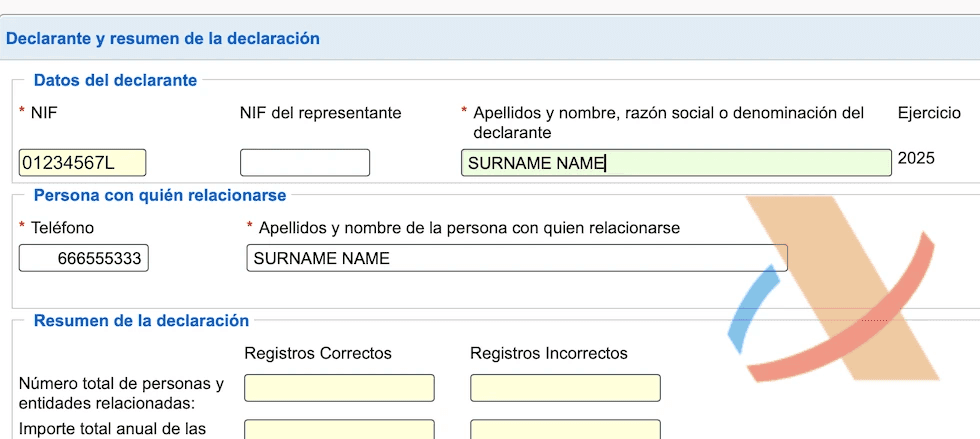Select Registros Incorrectos field for Importe total anual
The width and height of the screenshot is (980, 439).
[x=565, y=430]
